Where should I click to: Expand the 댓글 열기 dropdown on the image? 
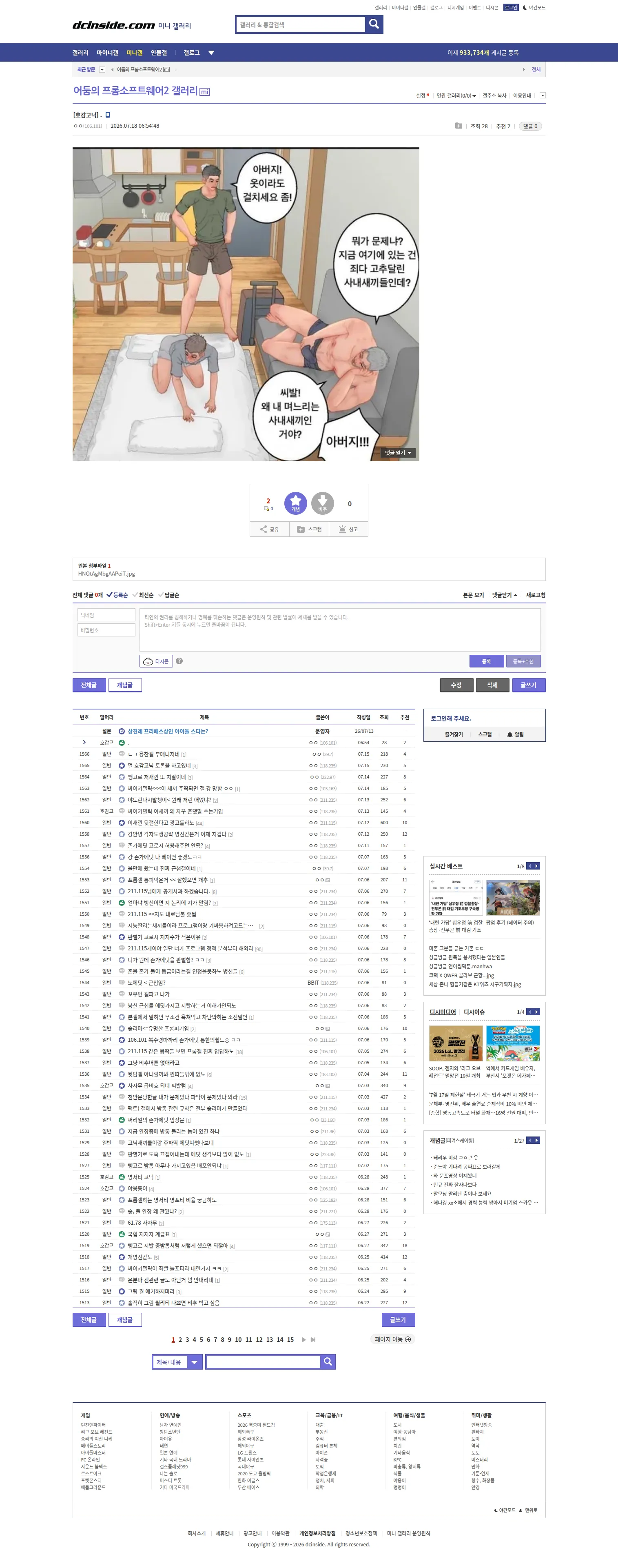(398, 452)
